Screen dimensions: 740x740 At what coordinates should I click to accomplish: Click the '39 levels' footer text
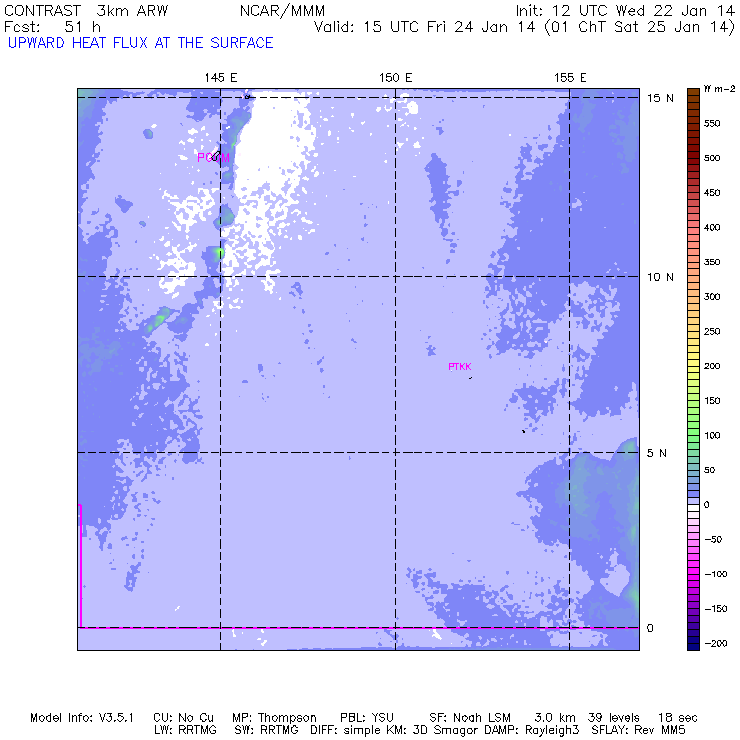pos(614,718)
